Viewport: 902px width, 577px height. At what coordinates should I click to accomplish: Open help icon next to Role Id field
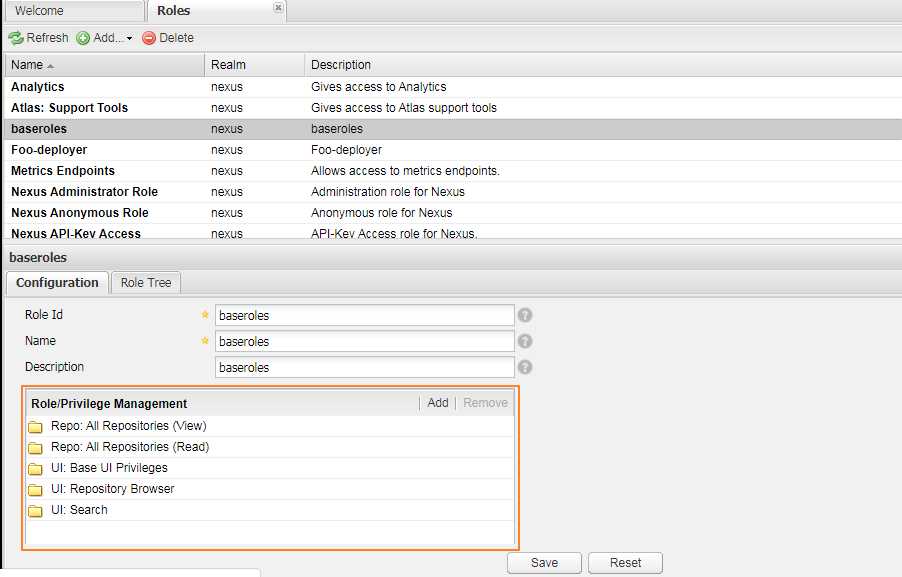coord(525,315)
